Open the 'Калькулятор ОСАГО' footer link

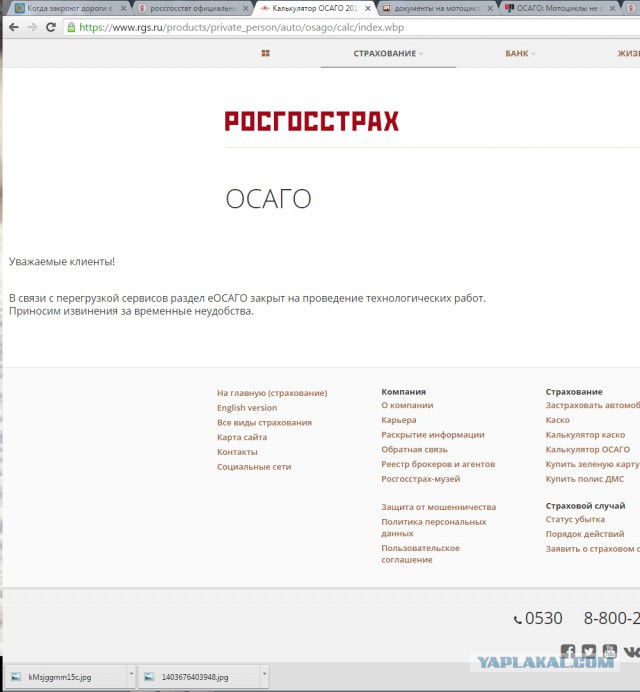tap(587, 449)
